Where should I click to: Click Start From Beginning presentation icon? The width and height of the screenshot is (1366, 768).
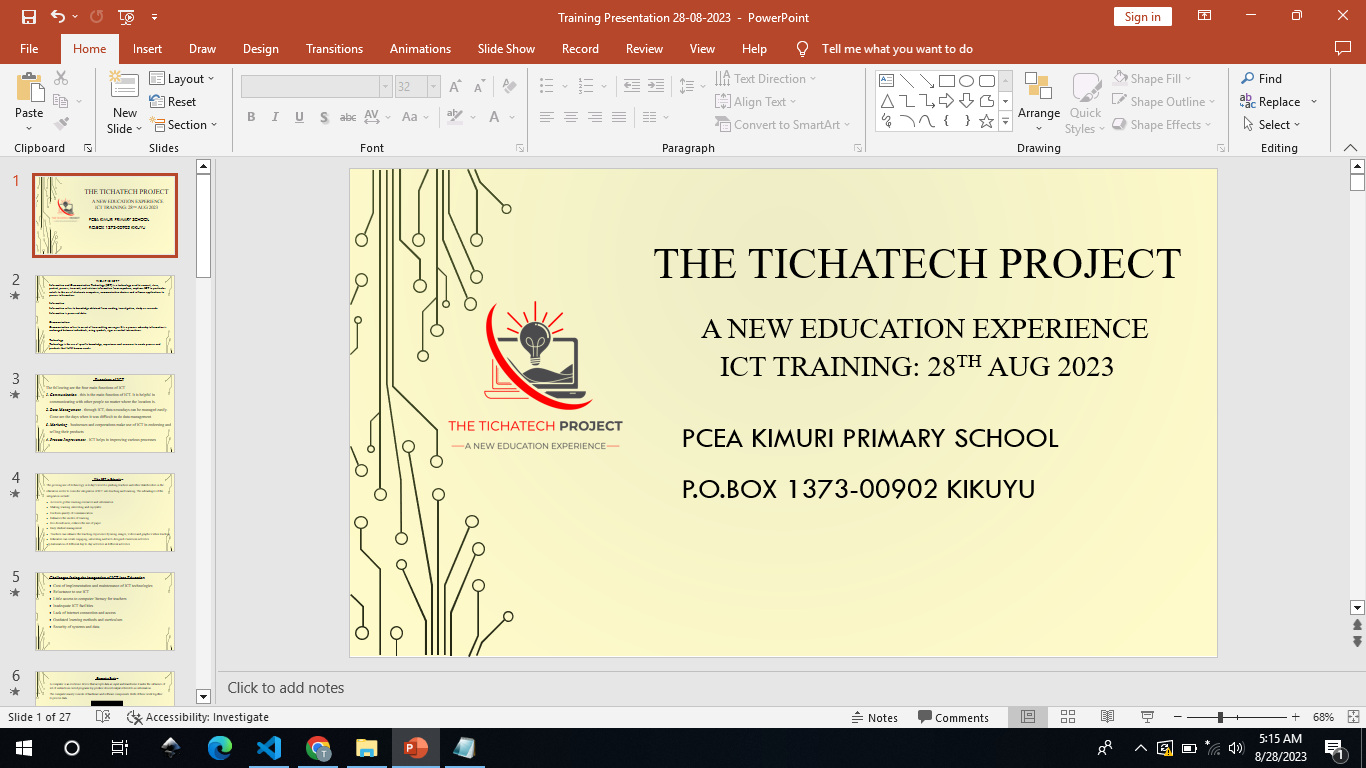click(126, 17)
